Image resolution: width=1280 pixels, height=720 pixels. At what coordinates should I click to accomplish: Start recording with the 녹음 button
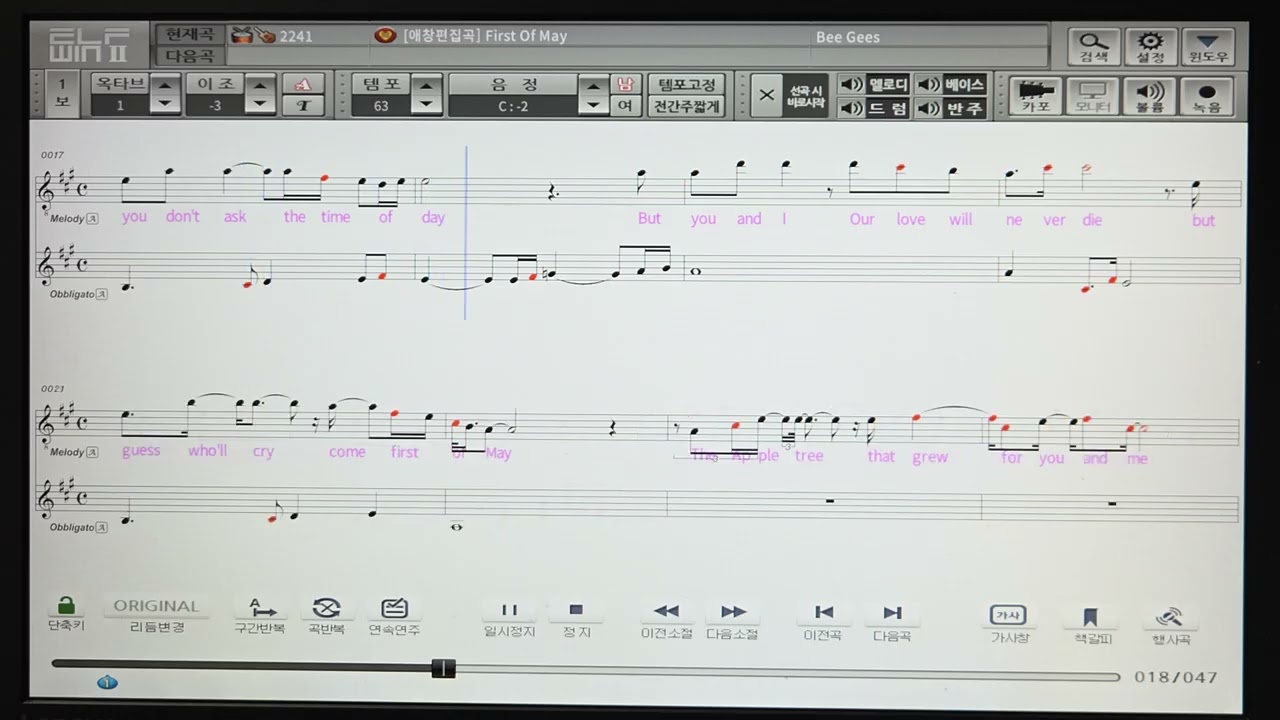pyautogui.click(x=1207, y=96)
